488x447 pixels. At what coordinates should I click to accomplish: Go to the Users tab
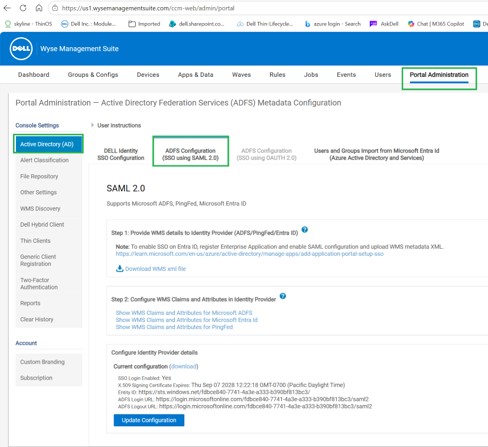click(383, 75)
